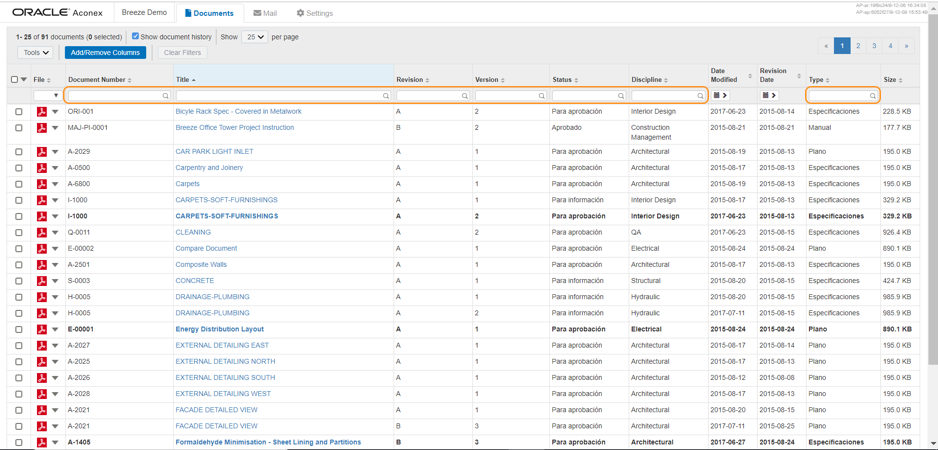Open Breeze Office Tower Project Instruction link

(x=234, y=128)
